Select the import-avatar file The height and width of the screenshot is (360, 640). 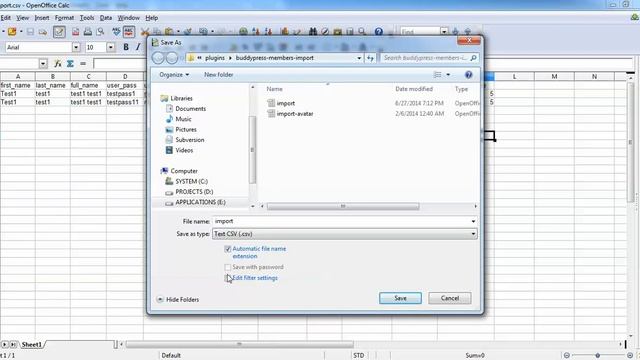290,114
